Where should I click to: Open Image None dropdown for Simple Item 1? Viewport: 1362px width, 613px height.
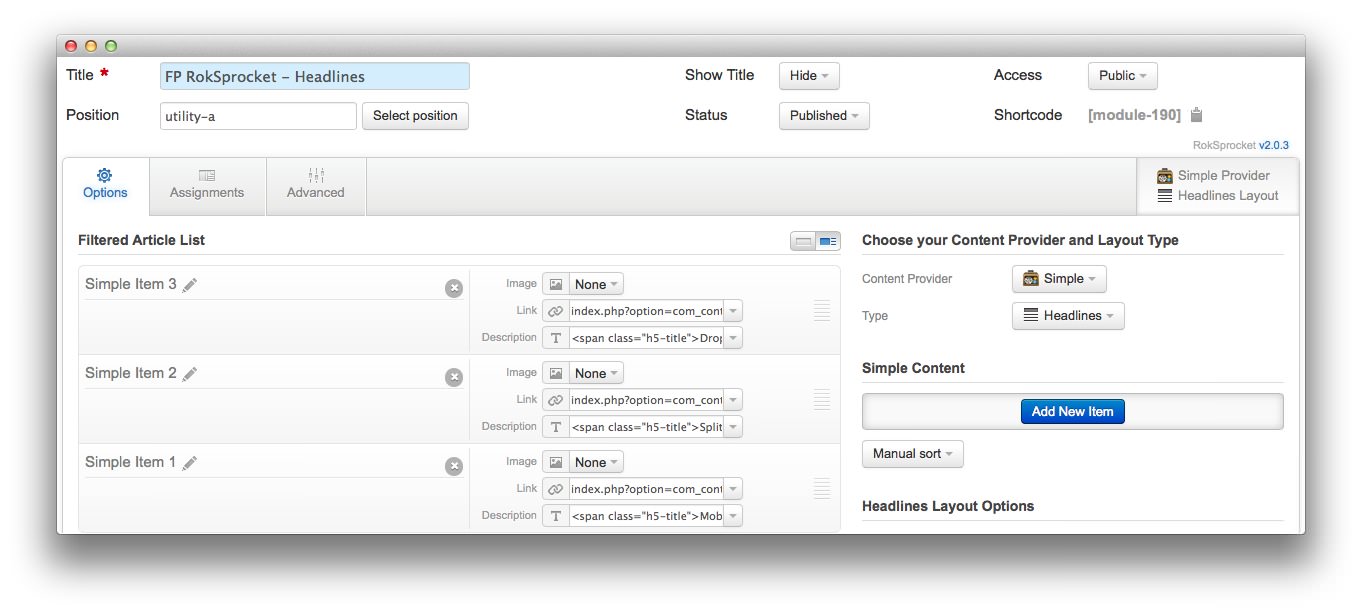(597, 462)
